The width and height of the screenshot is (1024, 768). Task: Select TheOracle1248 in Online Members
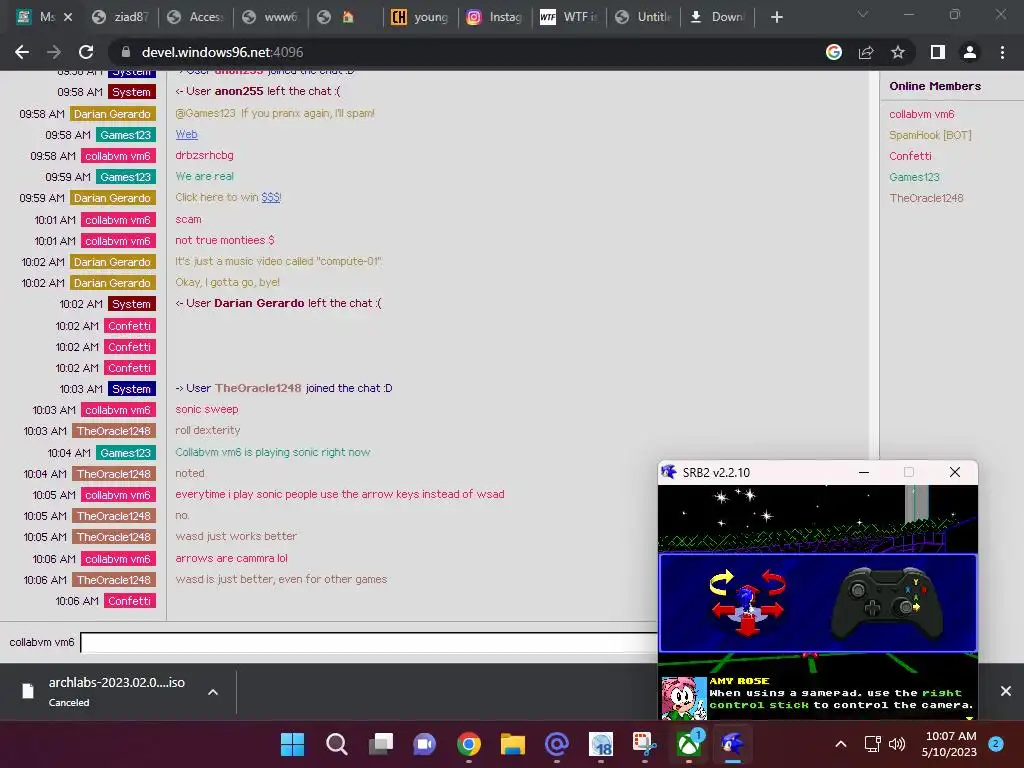point(926,198)
